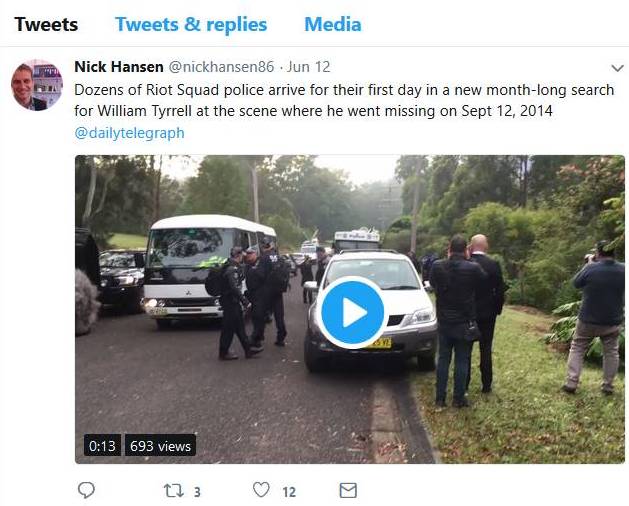This screenshot has height=506, width=629.
Task: Click the 0:13 video duration badge
Action: coord(102,446)
